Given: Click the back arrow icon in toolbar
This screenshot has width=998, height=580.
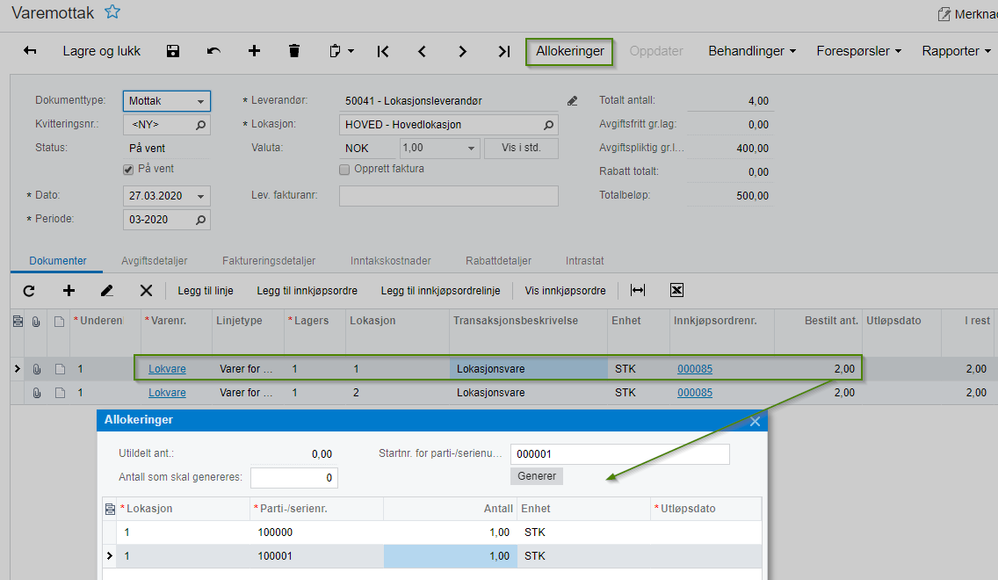Looking at the screenshot, I should tap(30, 51).
